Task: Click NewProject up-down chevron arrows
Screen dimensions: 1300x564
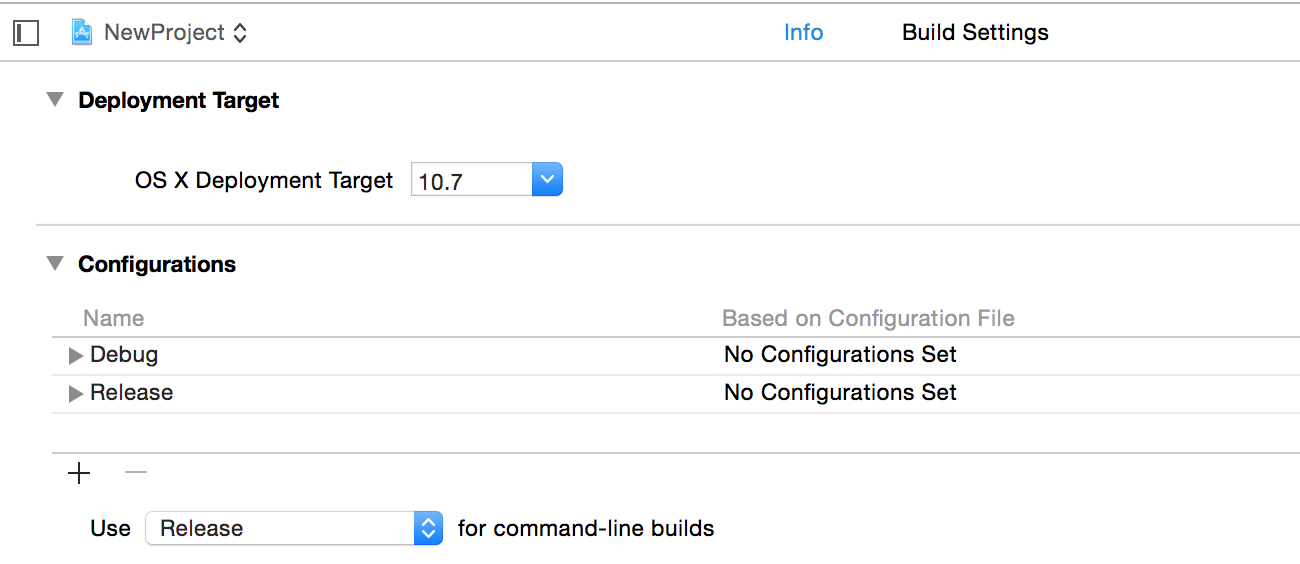Action: click(240, 33)
